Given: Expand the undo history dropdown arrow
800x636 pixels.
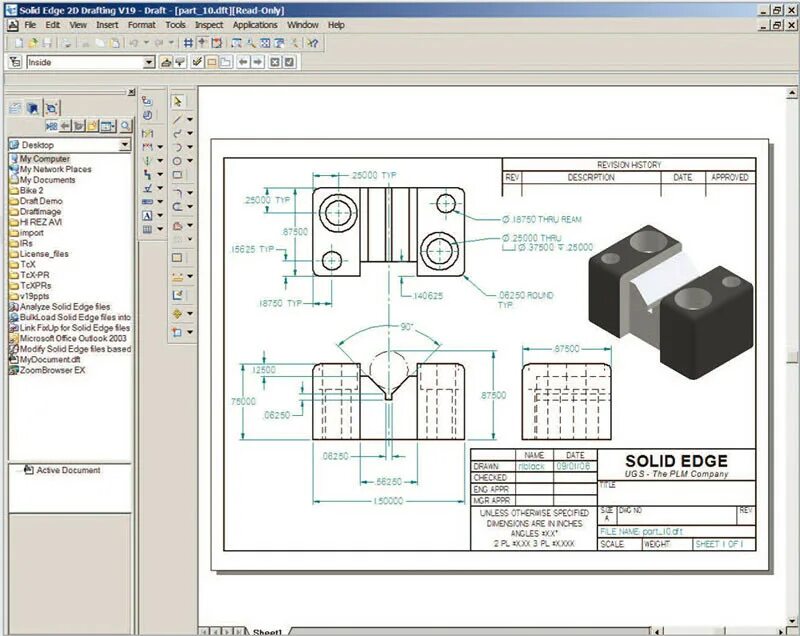Looking at the screenshot, I should click(x=146, y=43).
